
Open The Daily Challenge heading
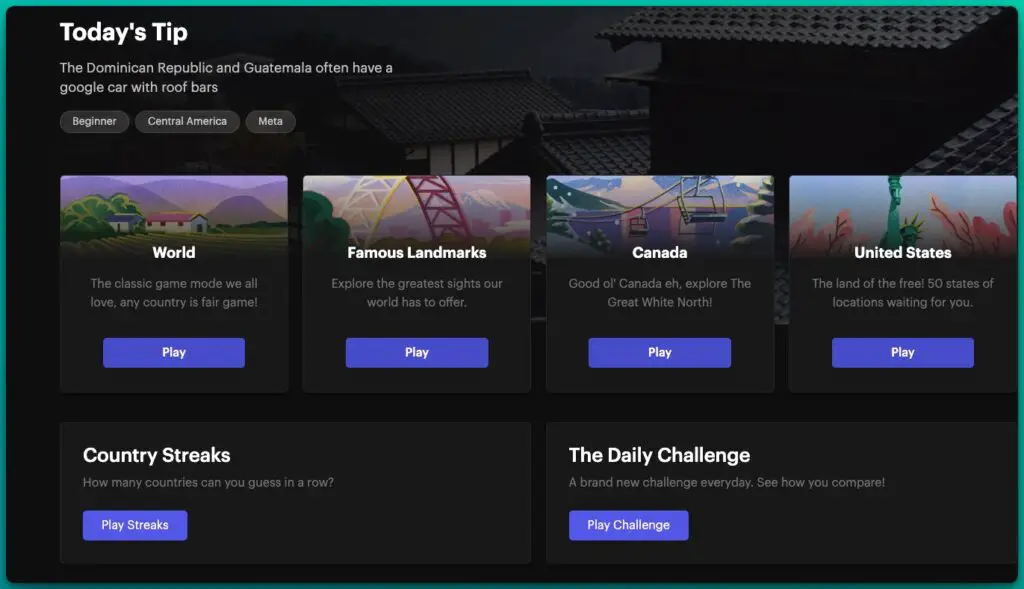(659, 455)
